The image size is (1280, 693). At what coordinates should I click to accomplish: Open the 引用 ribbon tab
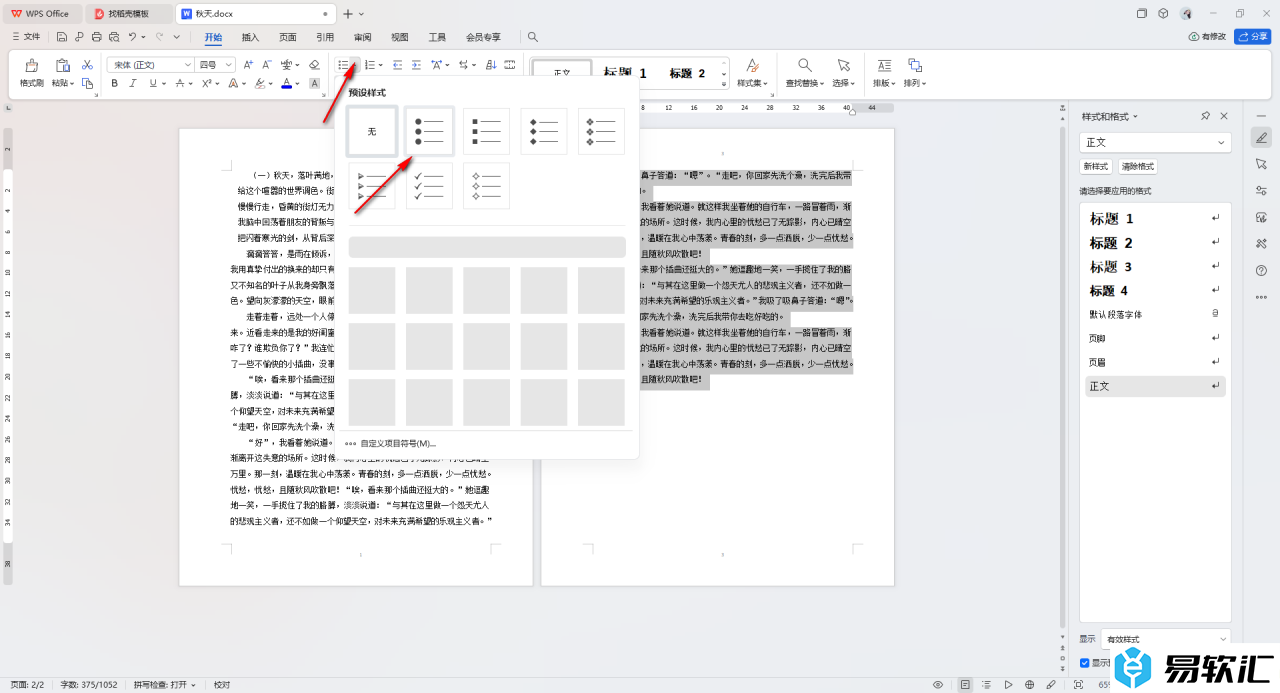pos(325,37)
